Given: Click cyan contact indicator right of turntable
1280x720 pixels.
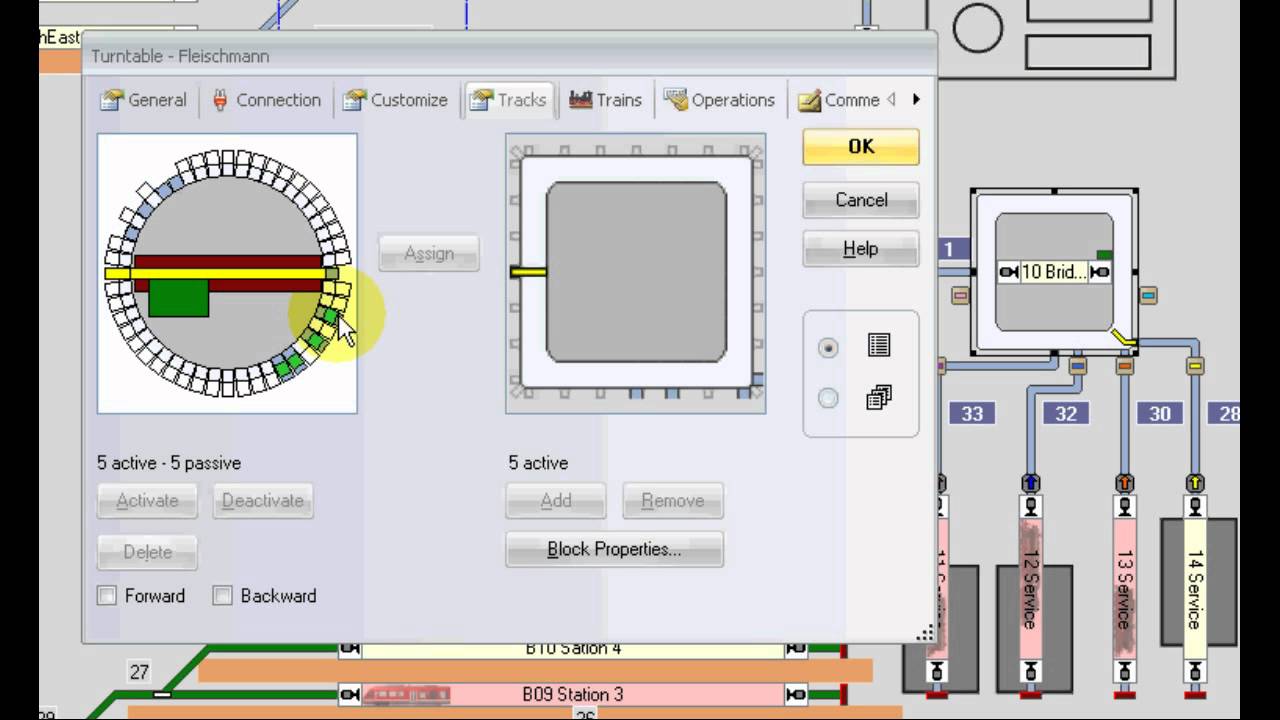Looking at the screenshot, I should [x=1148, y=295].
